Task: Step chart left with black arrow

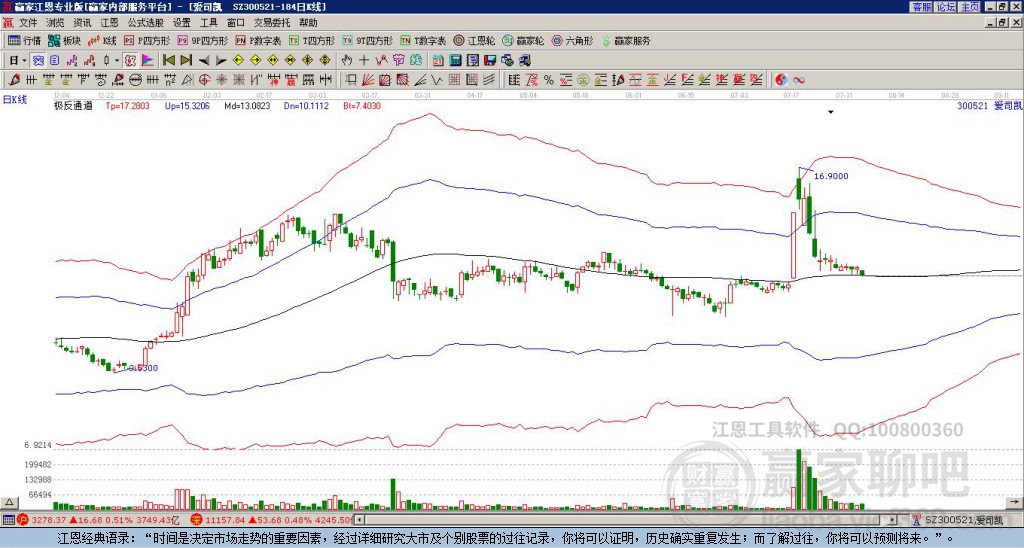Action: pyautogui.click(x=204, y=61)
